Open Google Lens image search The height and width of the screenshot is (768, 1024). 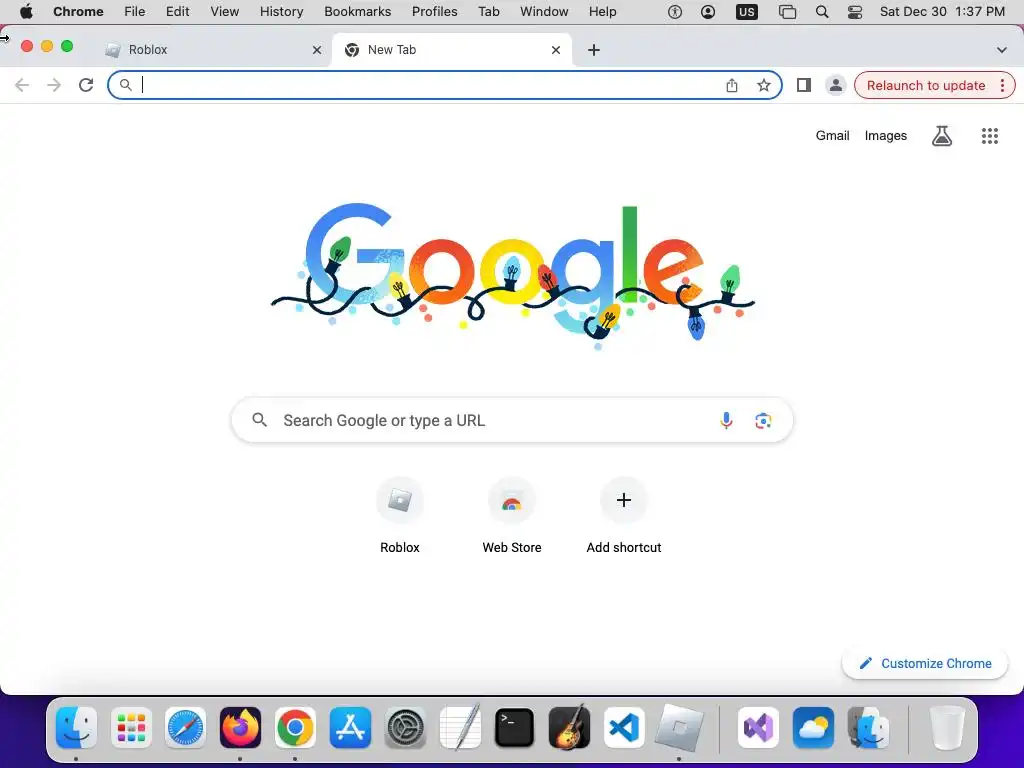763,421
